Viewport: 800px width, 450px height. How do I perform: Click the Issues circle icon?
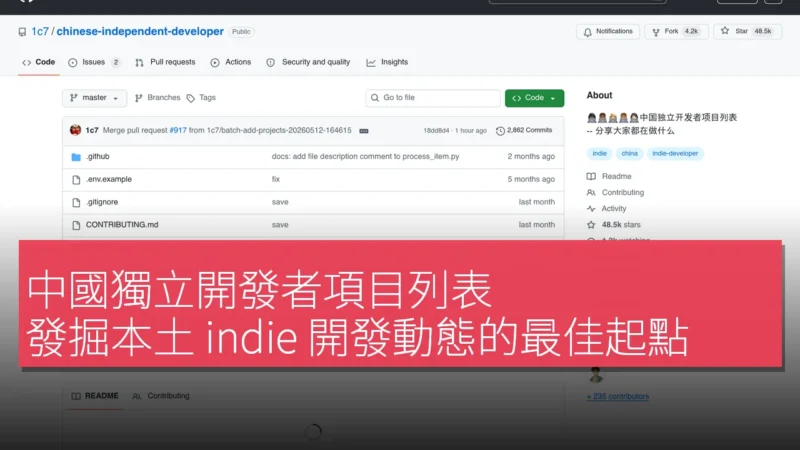tap(73, 62)
